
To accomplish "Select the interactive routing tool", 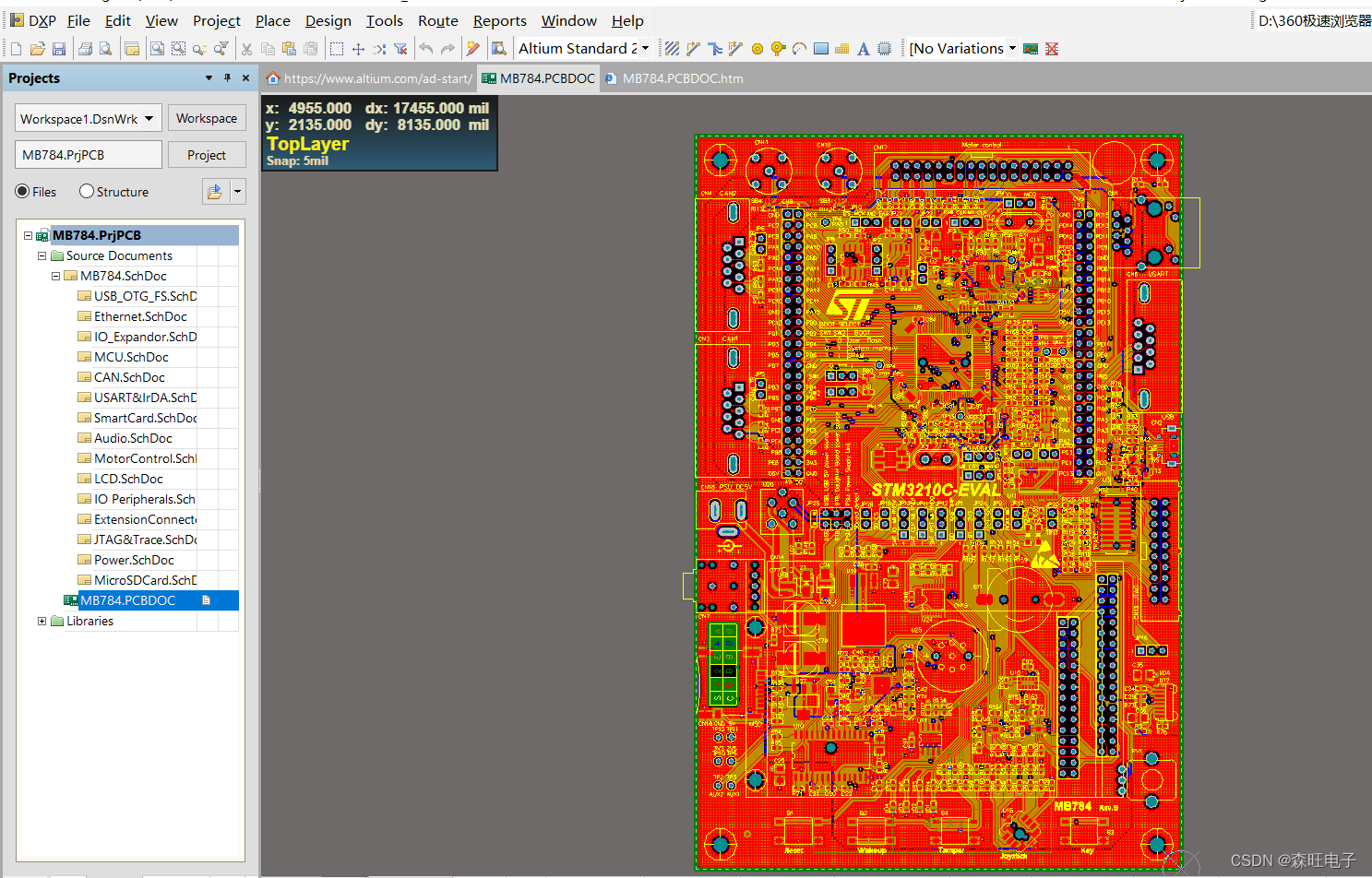I will pos(693,48).
